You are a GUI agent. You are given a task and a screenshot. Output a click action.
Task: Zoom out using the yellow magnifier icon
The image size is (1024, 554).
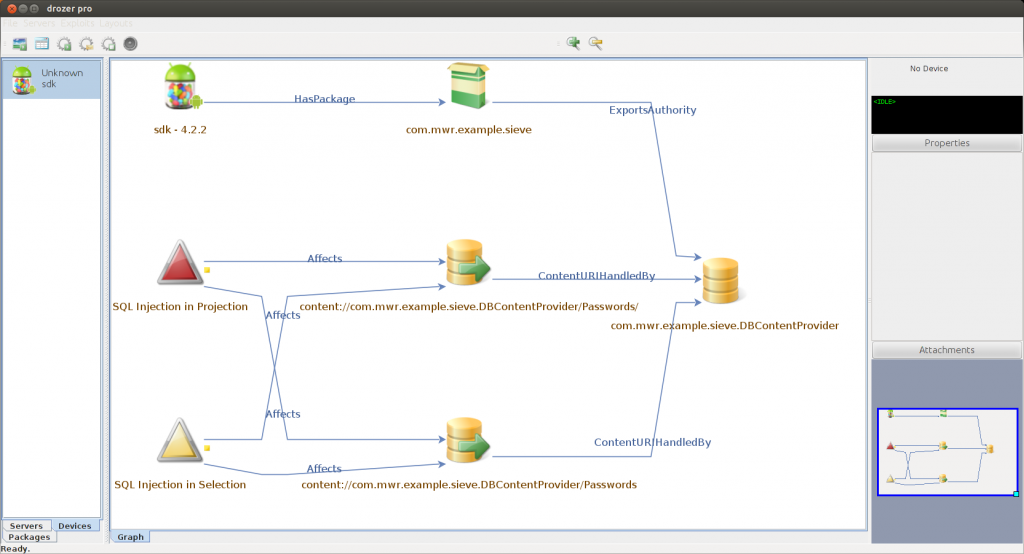pyautogui.click(x=596, y=43)
